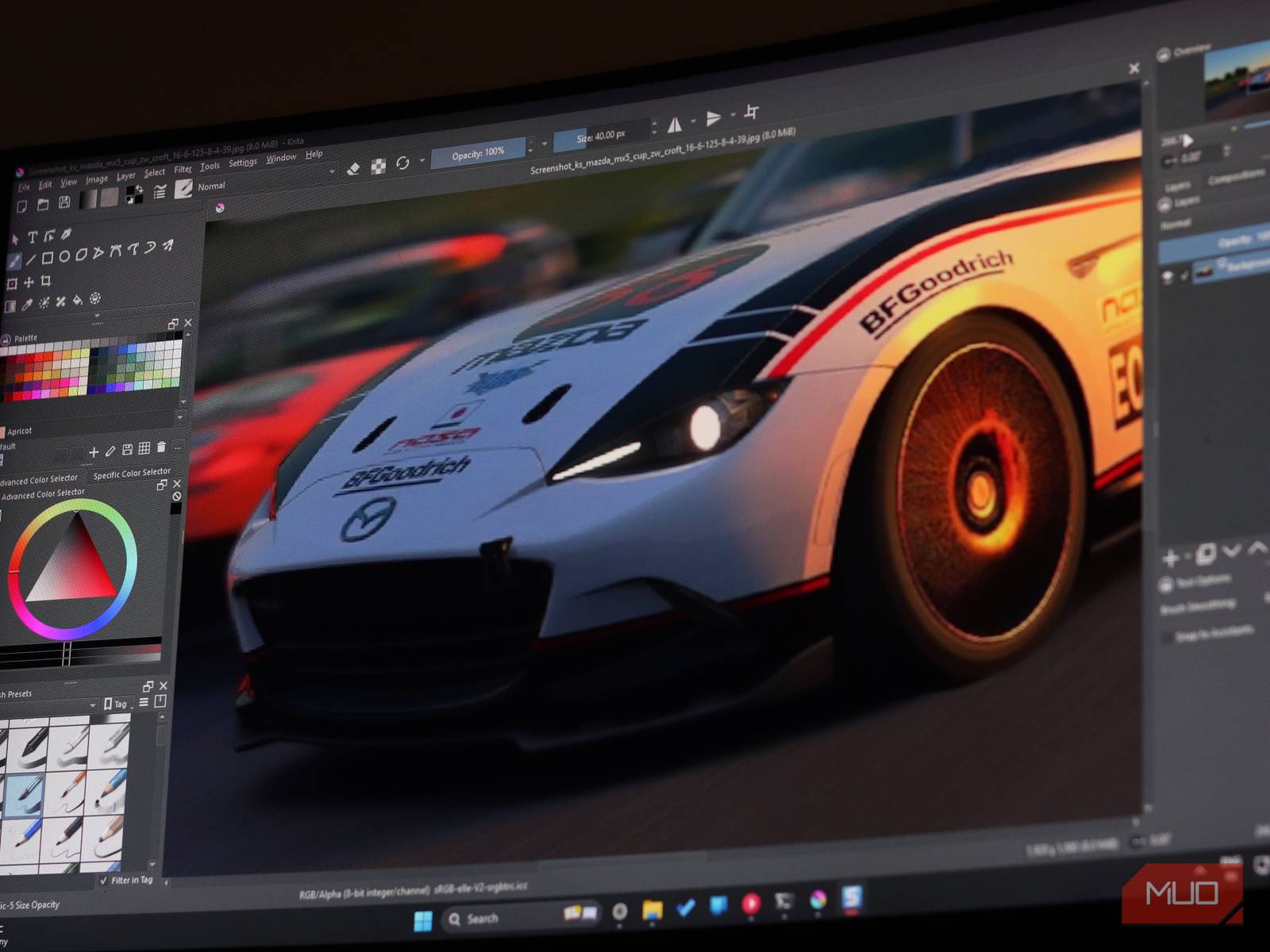
Task: Open the Filter menu
Action: coord(183,169)
